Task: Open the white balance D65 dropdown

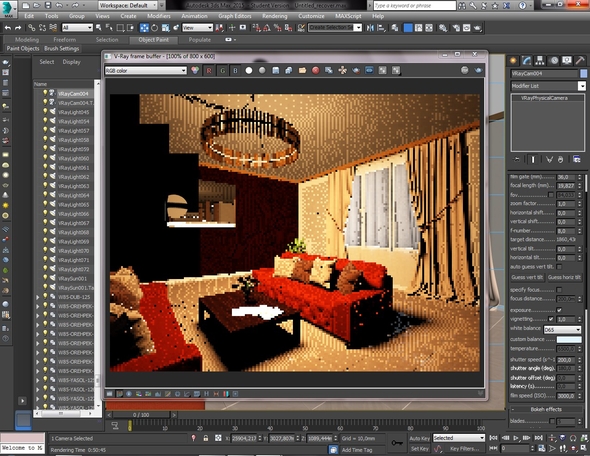Action: coord(563,330)
